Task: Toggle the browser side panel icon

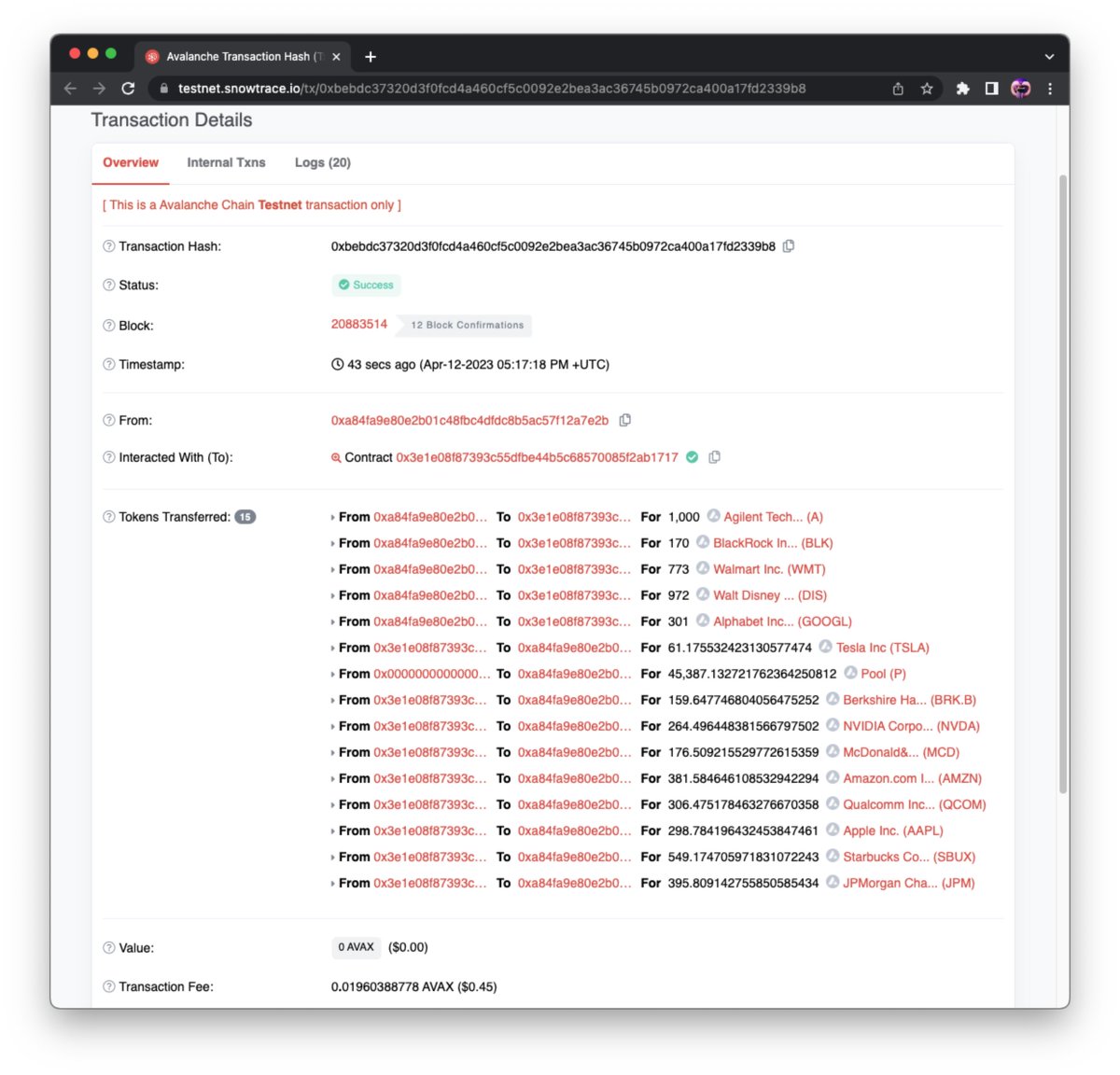Action: coord(991,89)
